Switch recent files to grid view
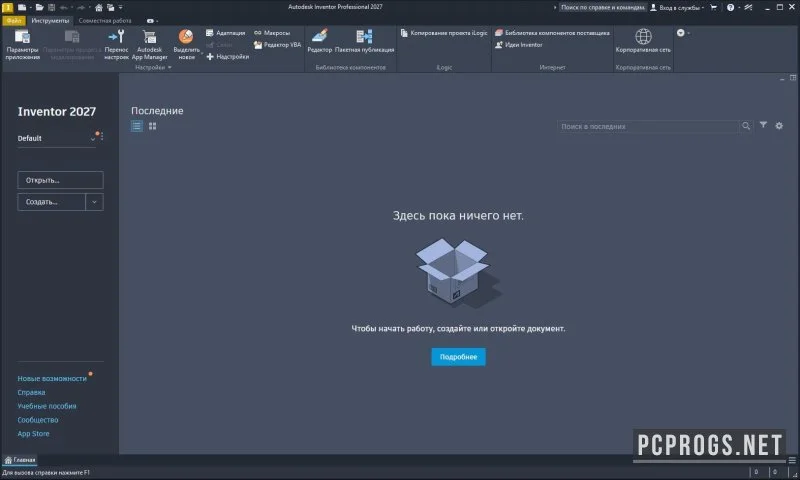 [153, 126]
